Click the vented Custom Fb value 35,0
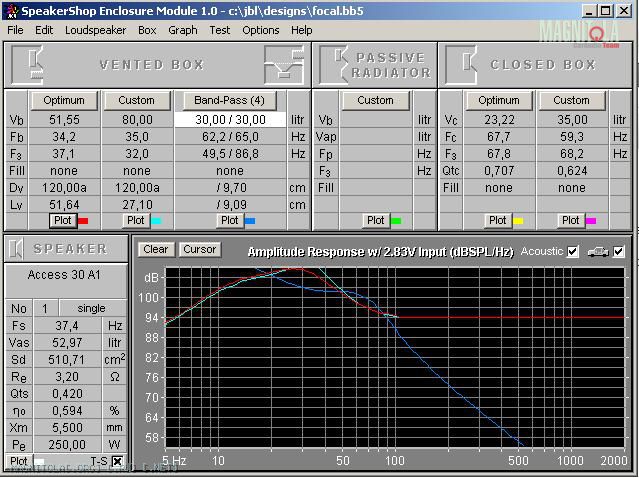Image resolution: width=639 pixels, height=478 pixels. click(137, 137)
